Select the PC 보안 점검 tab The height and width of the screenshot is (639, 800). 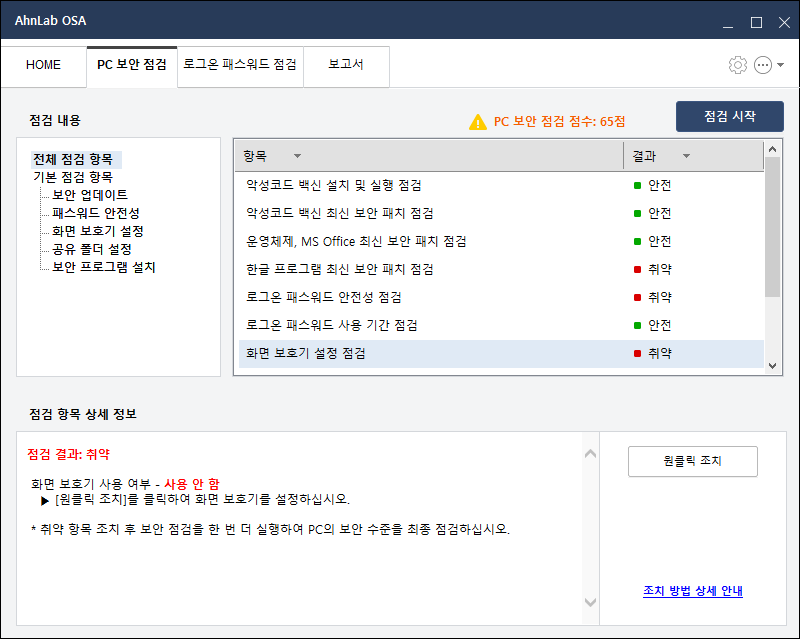[132, 65]
